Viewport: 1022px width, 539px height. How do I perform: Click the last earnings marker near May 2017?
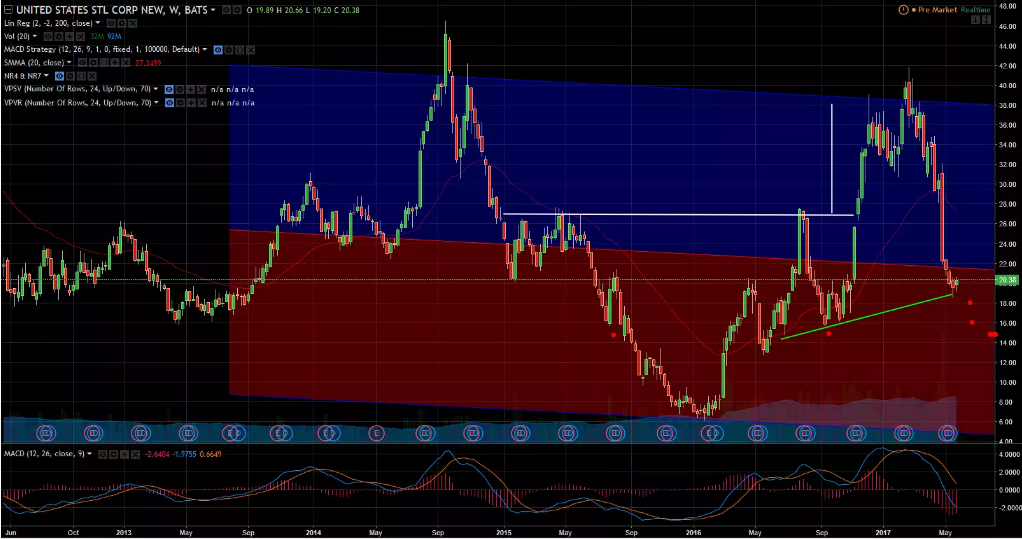click(x=947, y=432)
